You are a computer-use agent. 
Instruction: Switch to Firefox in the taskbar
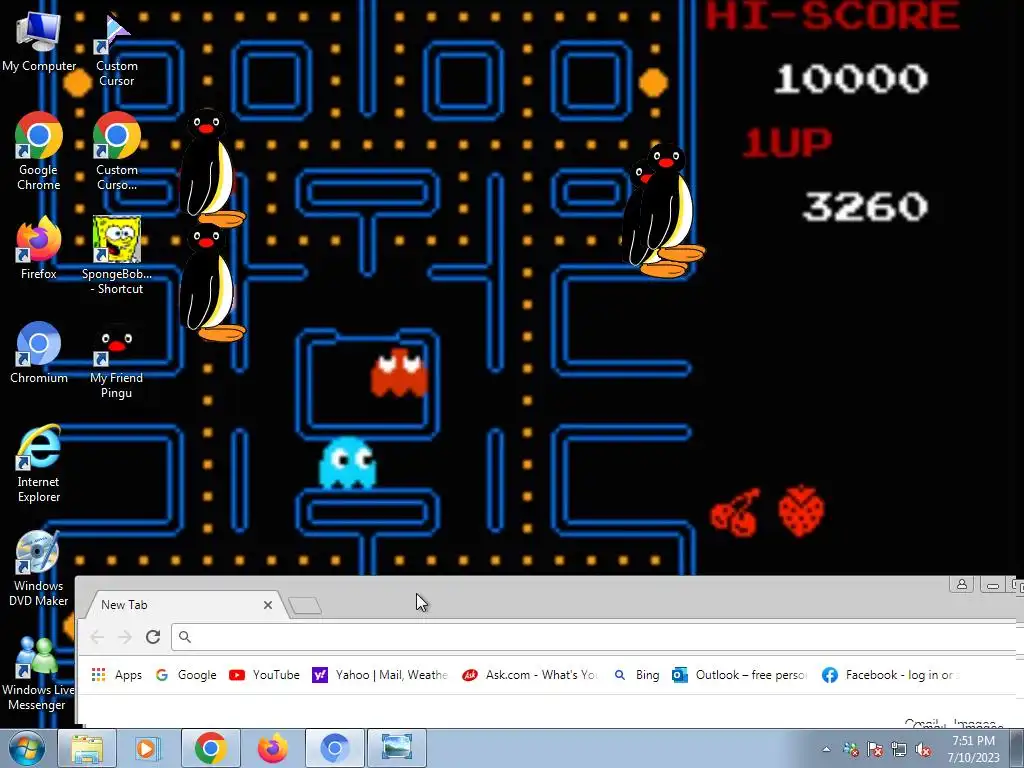[x=272, y=748]
